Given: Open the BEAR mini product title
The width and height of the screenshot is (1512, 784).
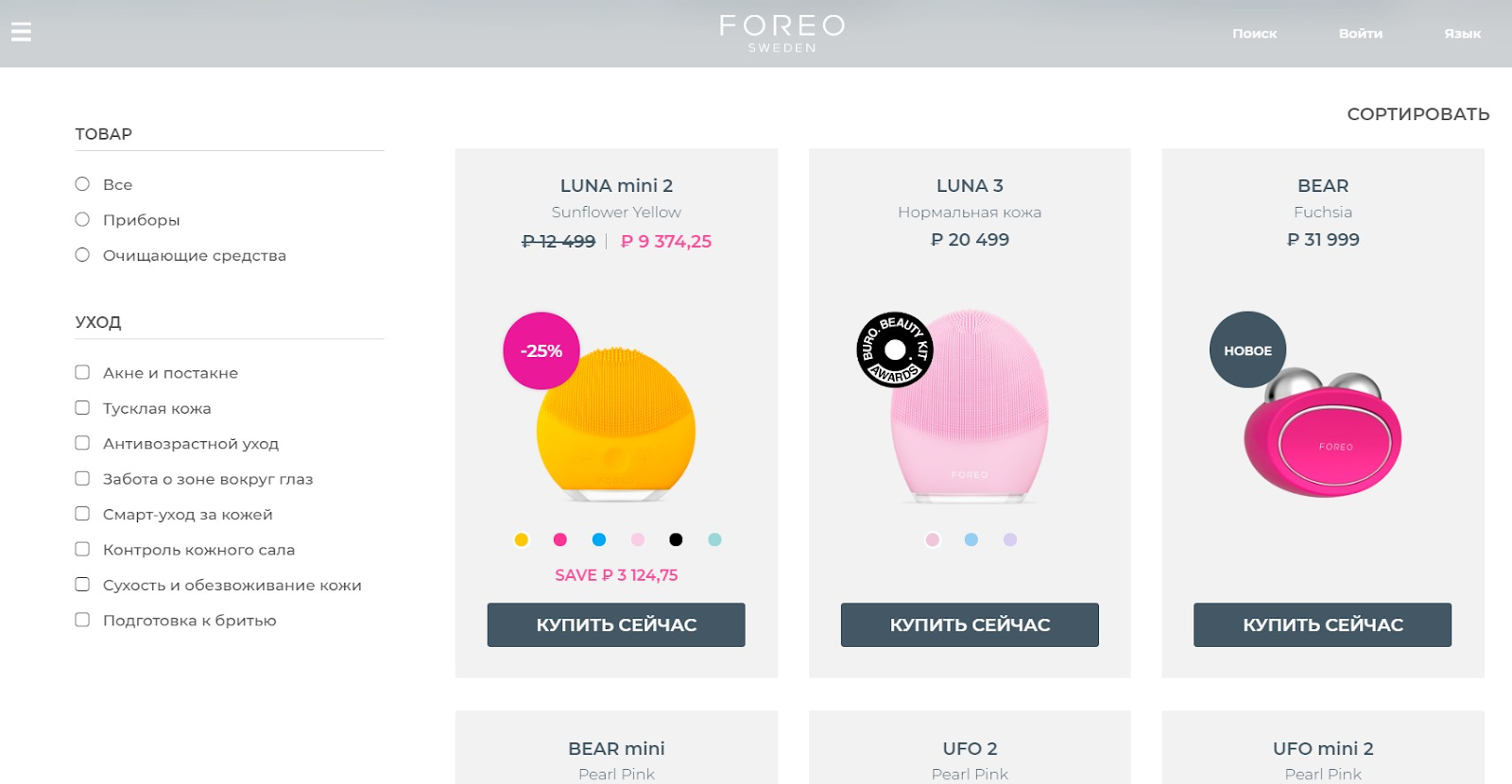Looking at the screenshot, I should pyautogui.click(x=616, y=748).
